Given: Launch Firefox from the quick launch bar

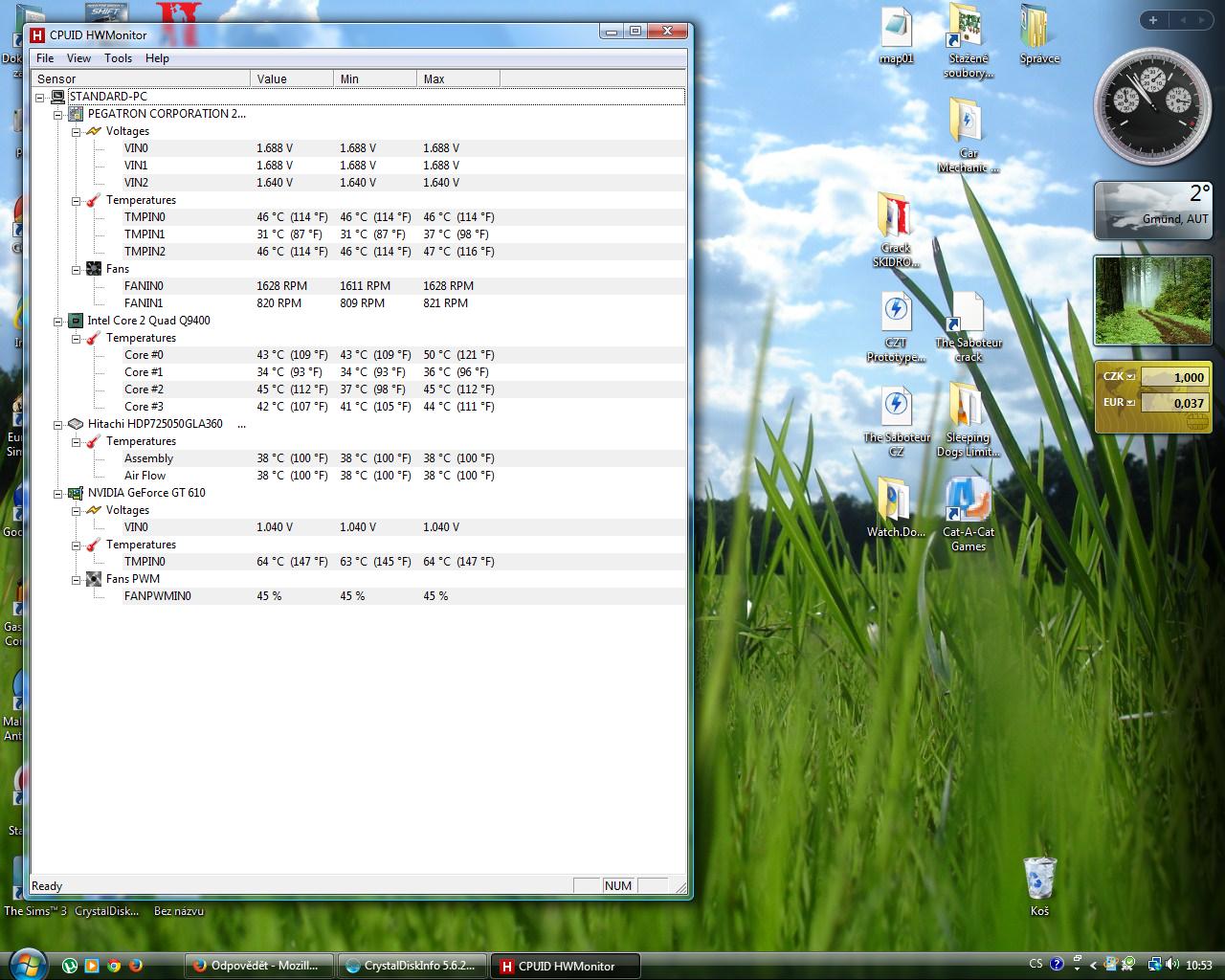Looking at the screenshot, I should coord(135,966).
